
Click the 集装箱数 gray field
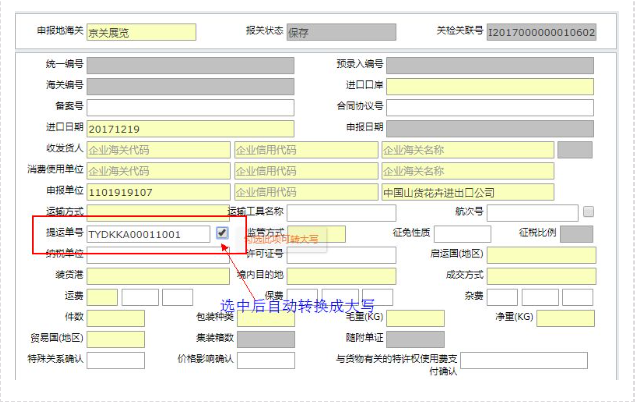tap(266, 339)
